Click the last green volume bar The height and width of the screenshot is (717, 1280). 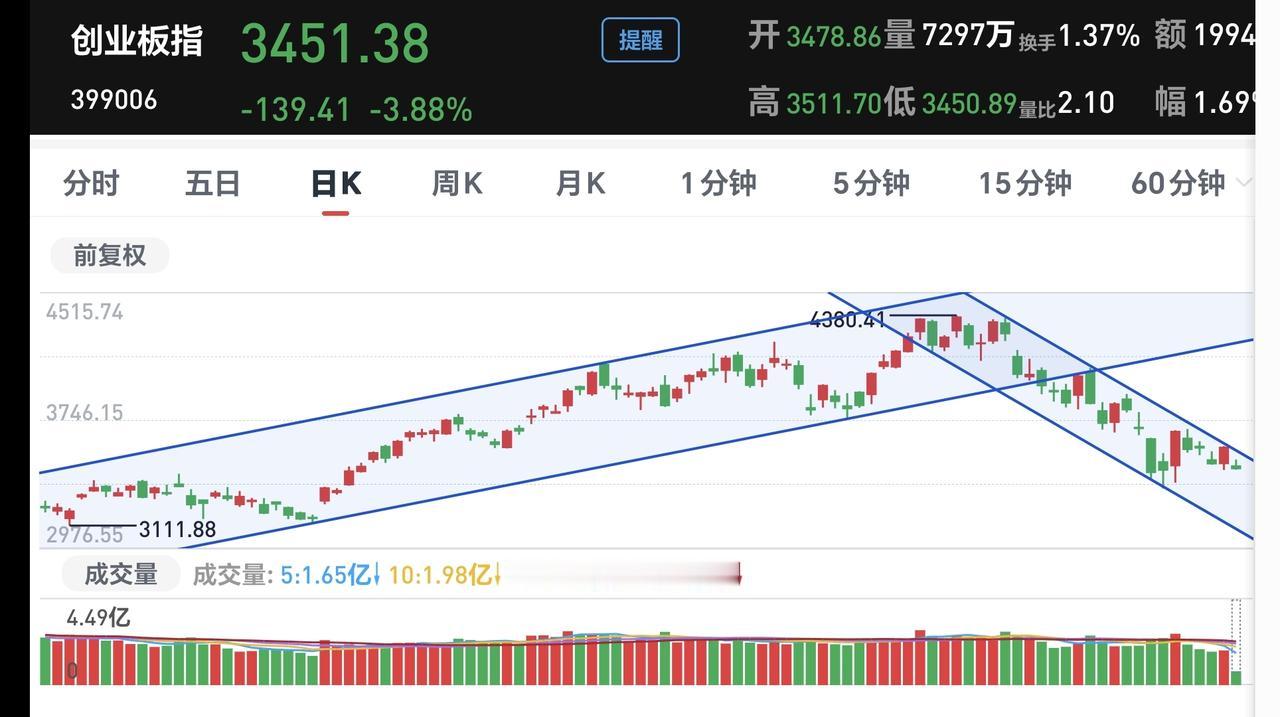click(x=1237, y=677)
